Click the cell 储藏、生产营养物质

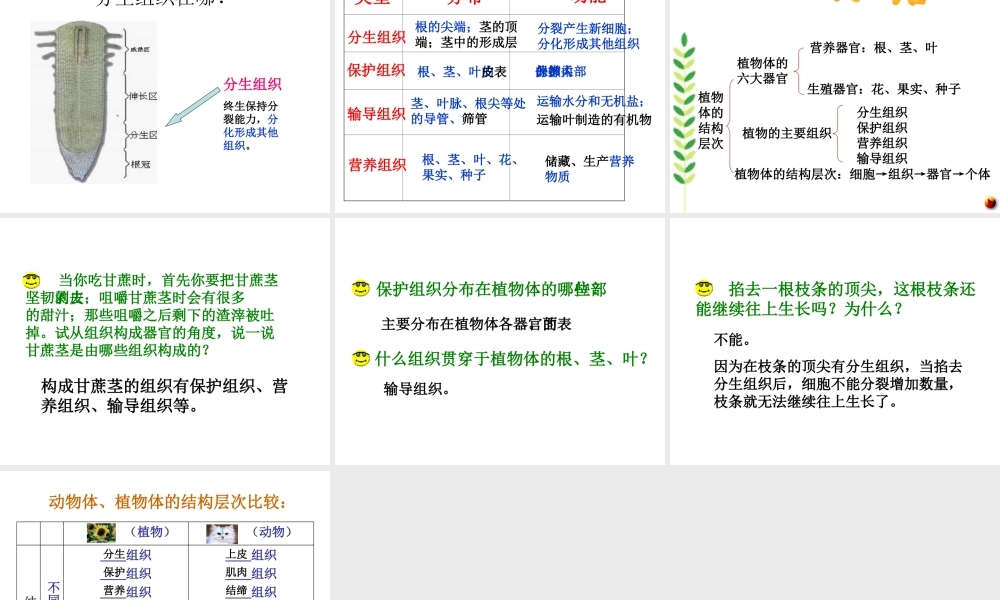point(589,169)
